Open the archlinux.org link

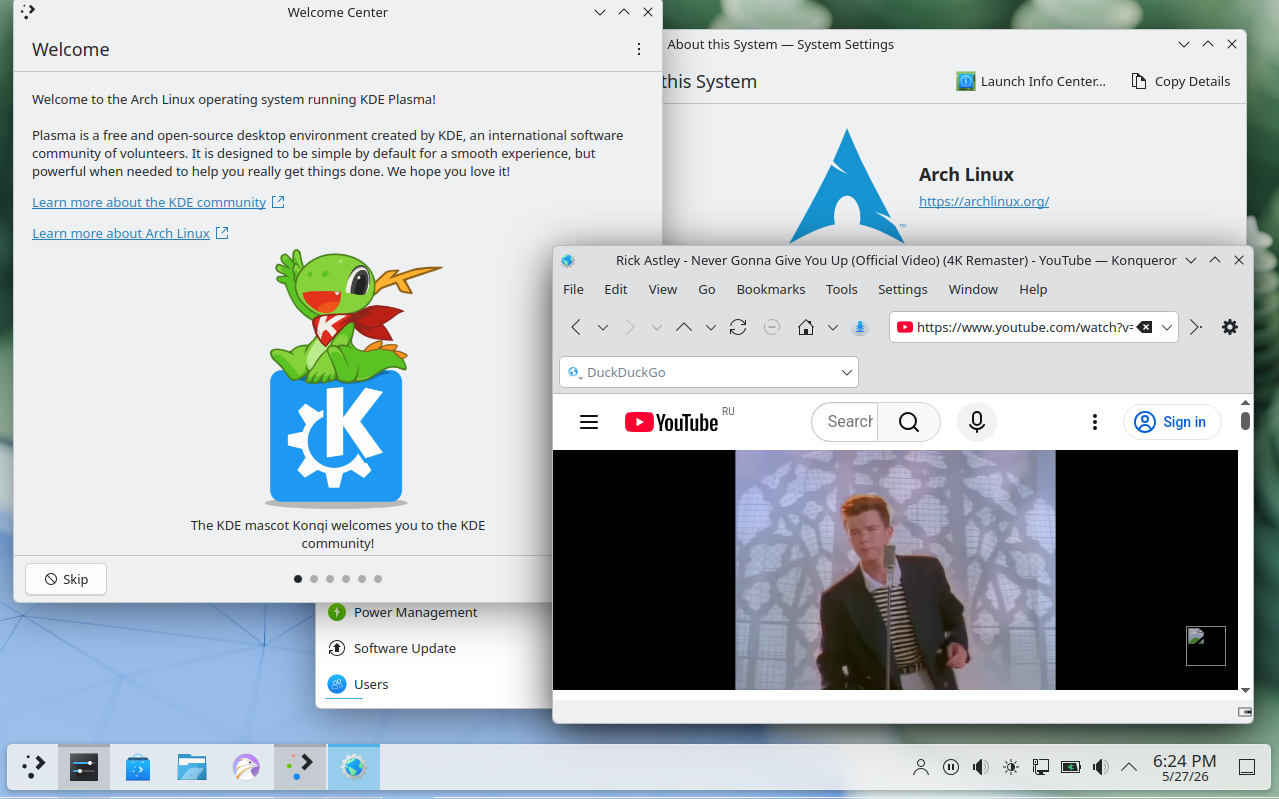984,201
